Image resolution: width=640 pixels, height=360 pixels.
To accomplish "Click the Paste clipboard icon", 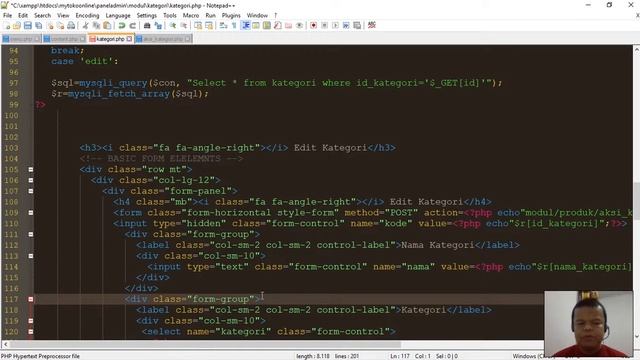I will (107, 25).
